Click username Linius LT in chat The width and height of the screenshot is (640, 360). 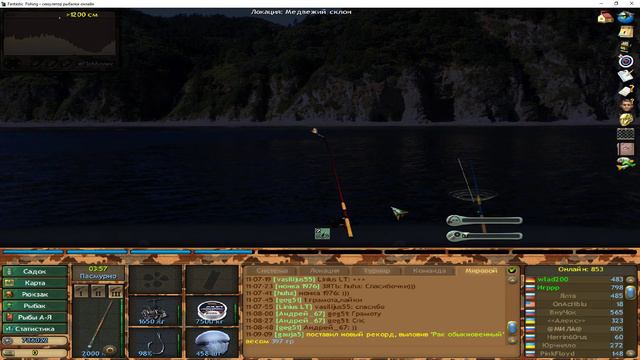(x=294, y=307)
